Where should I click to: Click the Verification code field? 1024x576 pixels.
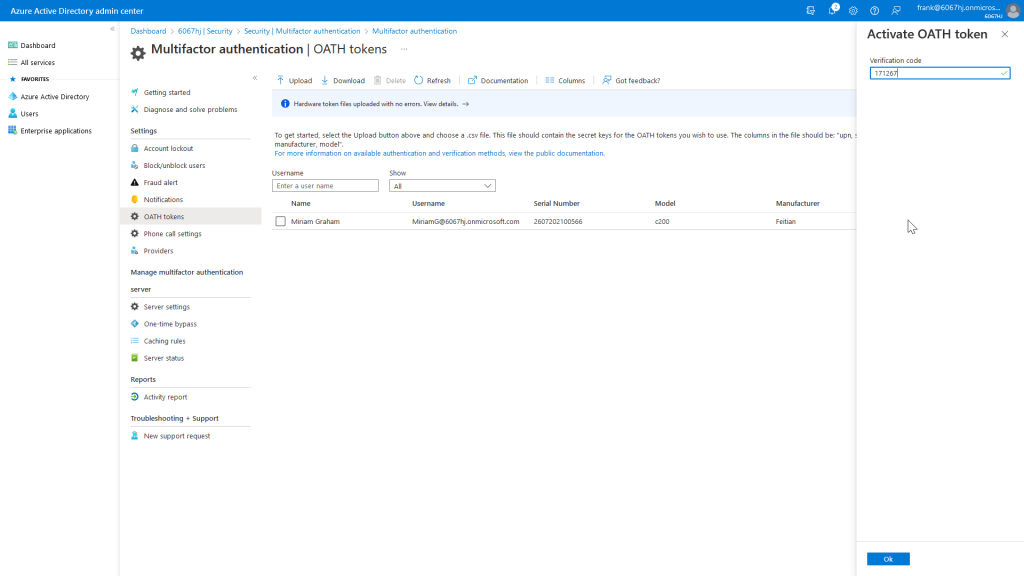[x=934, y=73]
